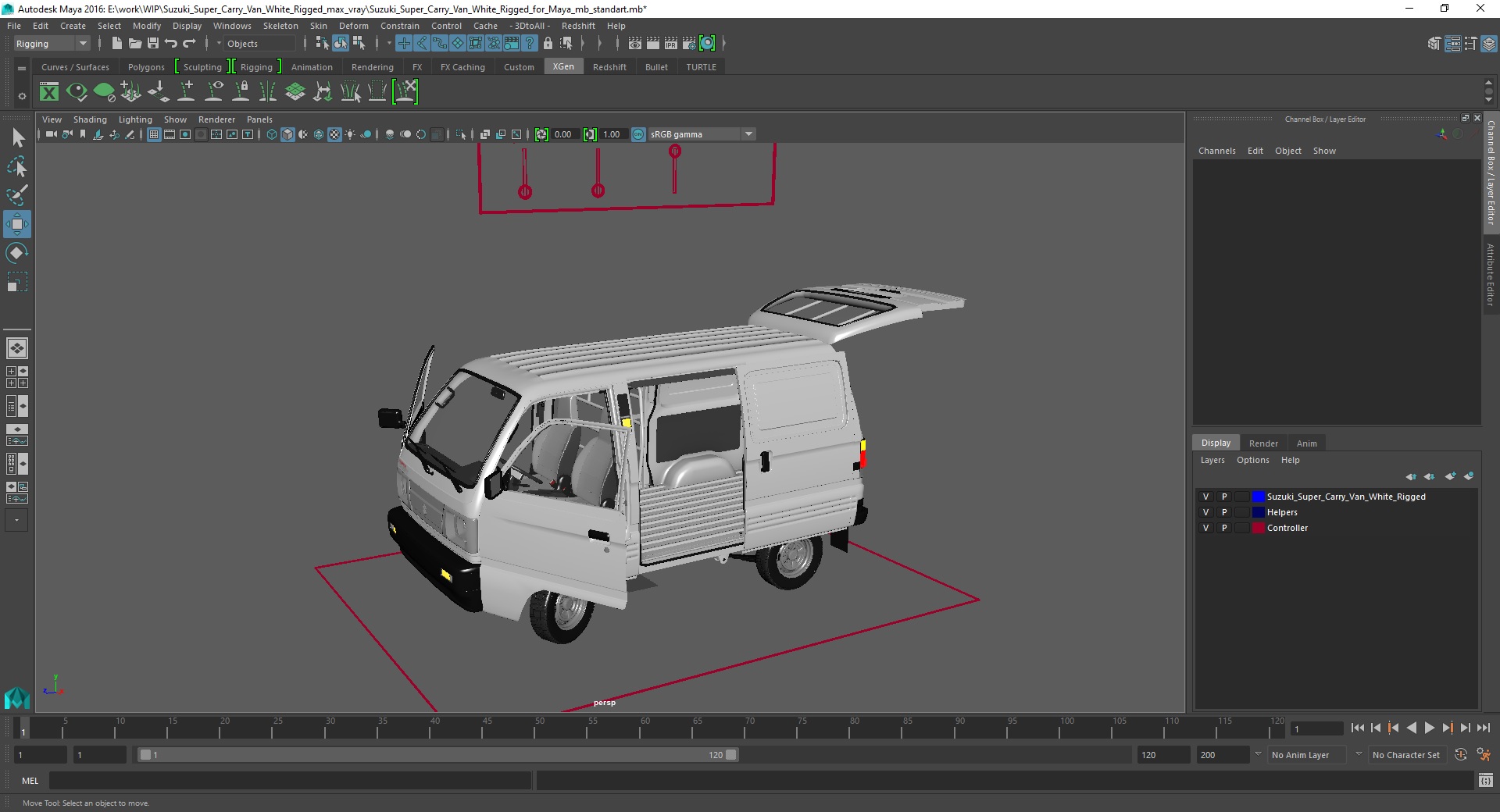Viewport: 1500px width, 812px height.
Task: Go to end of playback range
Action: pos(1484,728)
